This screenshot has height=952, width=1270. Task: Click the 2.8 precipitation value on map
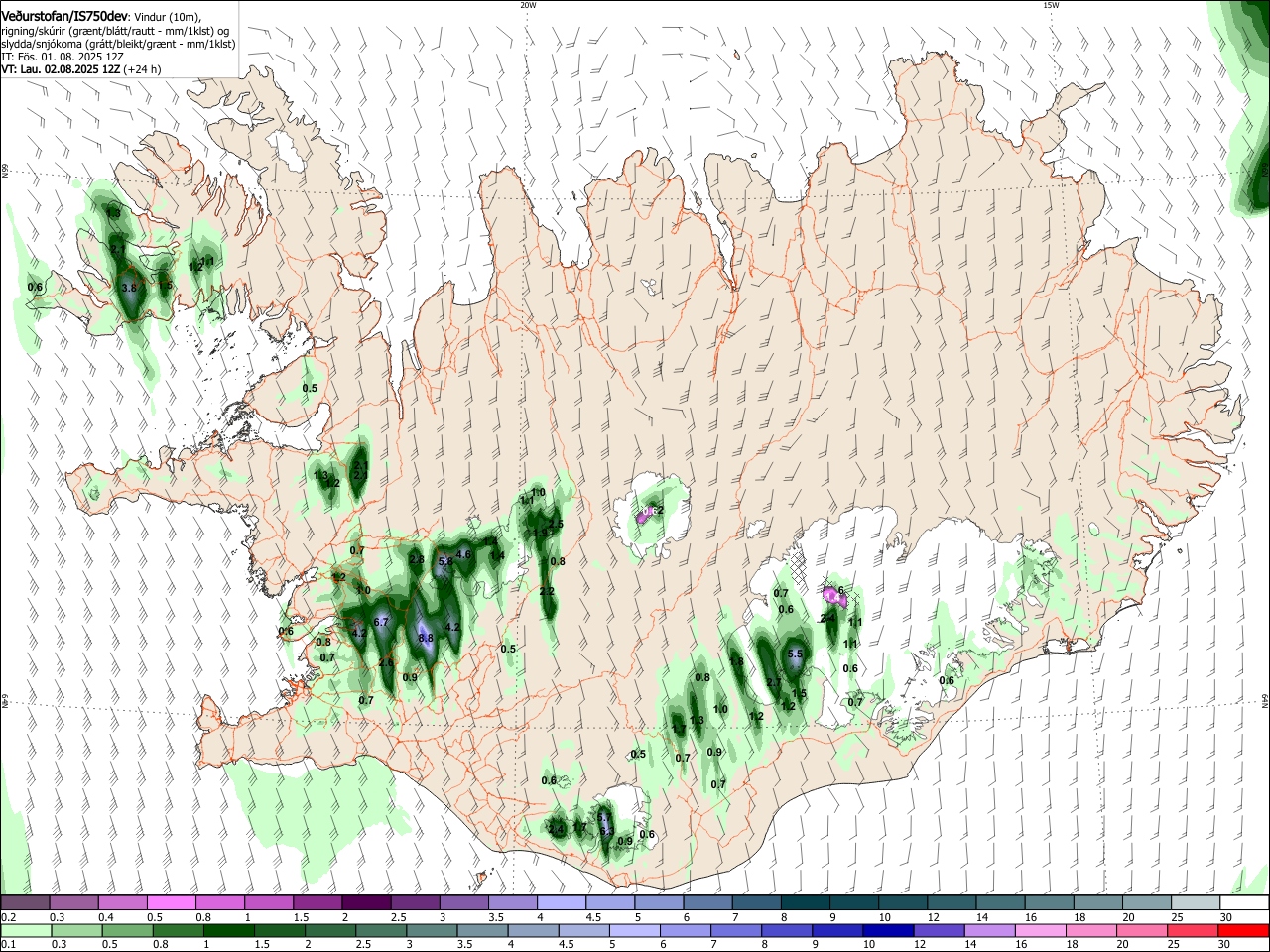(417, 560)
